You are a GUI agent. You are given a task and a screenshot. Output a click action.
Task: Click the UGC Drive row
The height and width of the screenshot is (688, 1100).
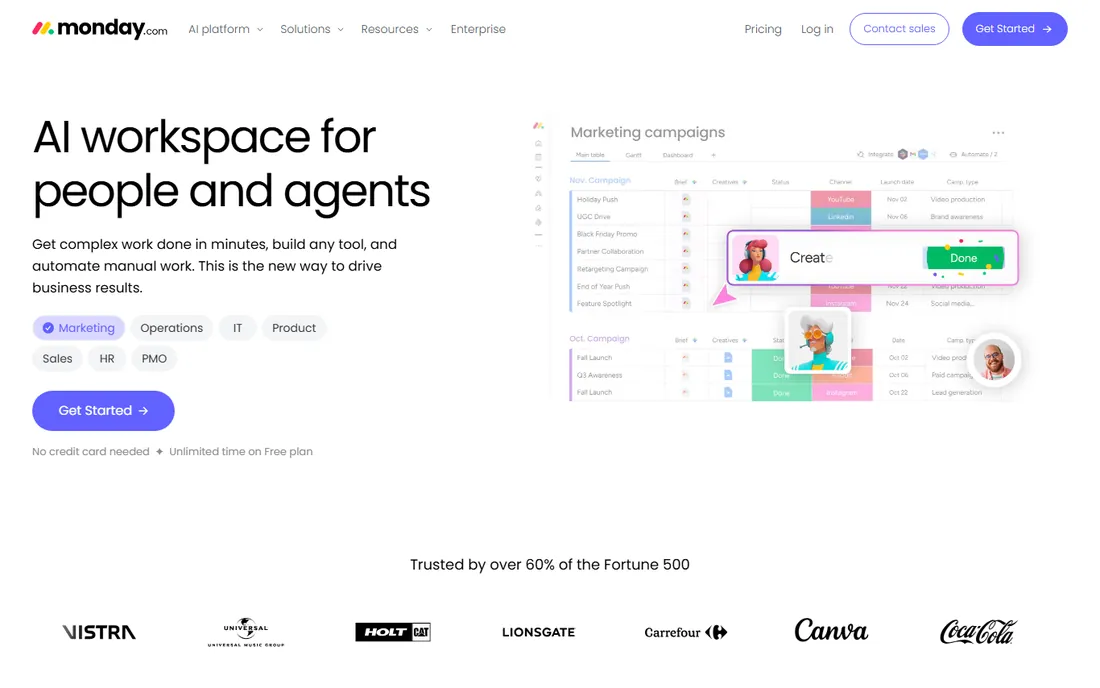(x=791, y=217)
